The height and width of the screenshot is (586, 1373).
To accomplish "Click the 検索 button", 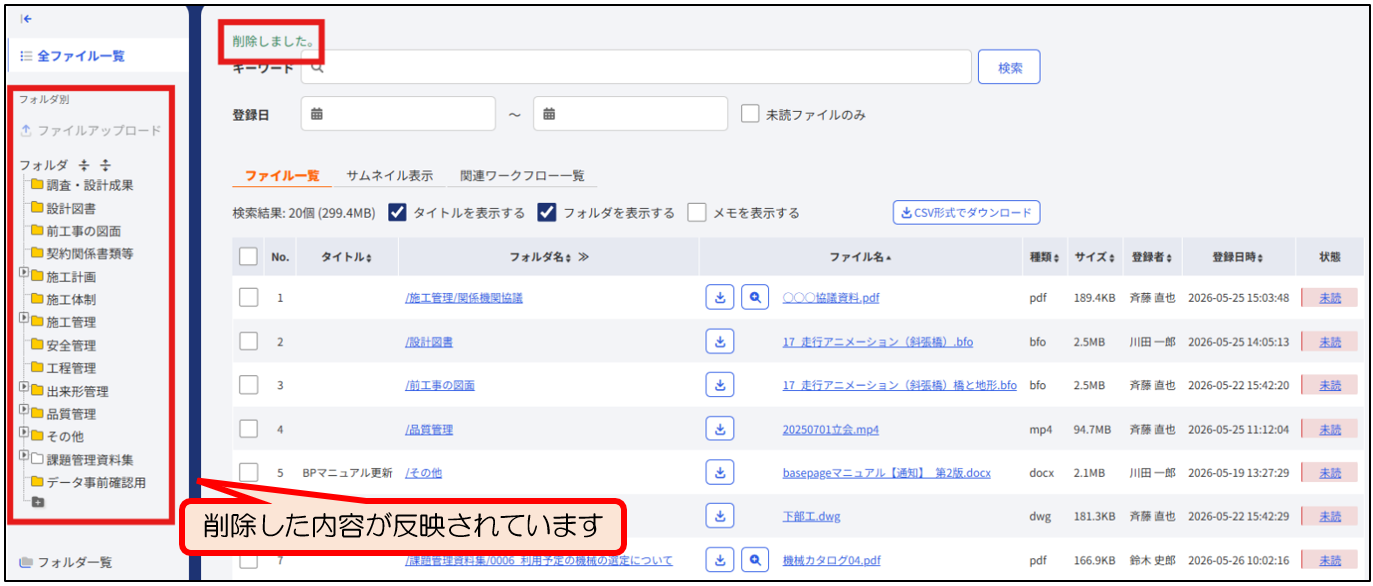I will 1009,67.
